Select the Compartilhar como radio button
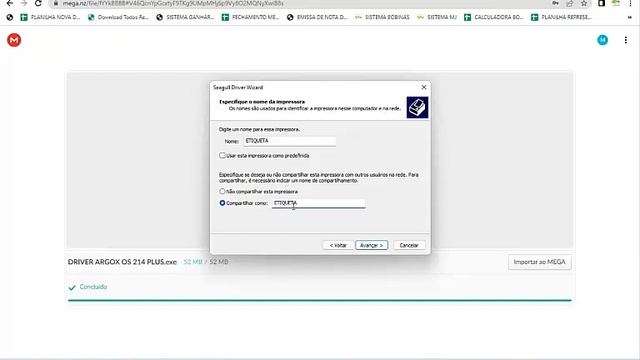 point(222,202)
